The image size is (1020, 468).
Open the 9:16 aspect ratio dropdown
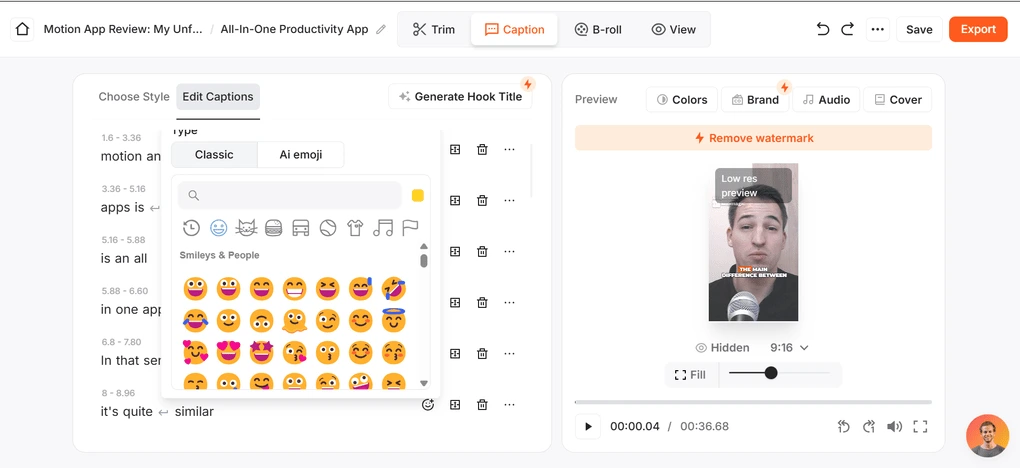click(x=789, y=348)
